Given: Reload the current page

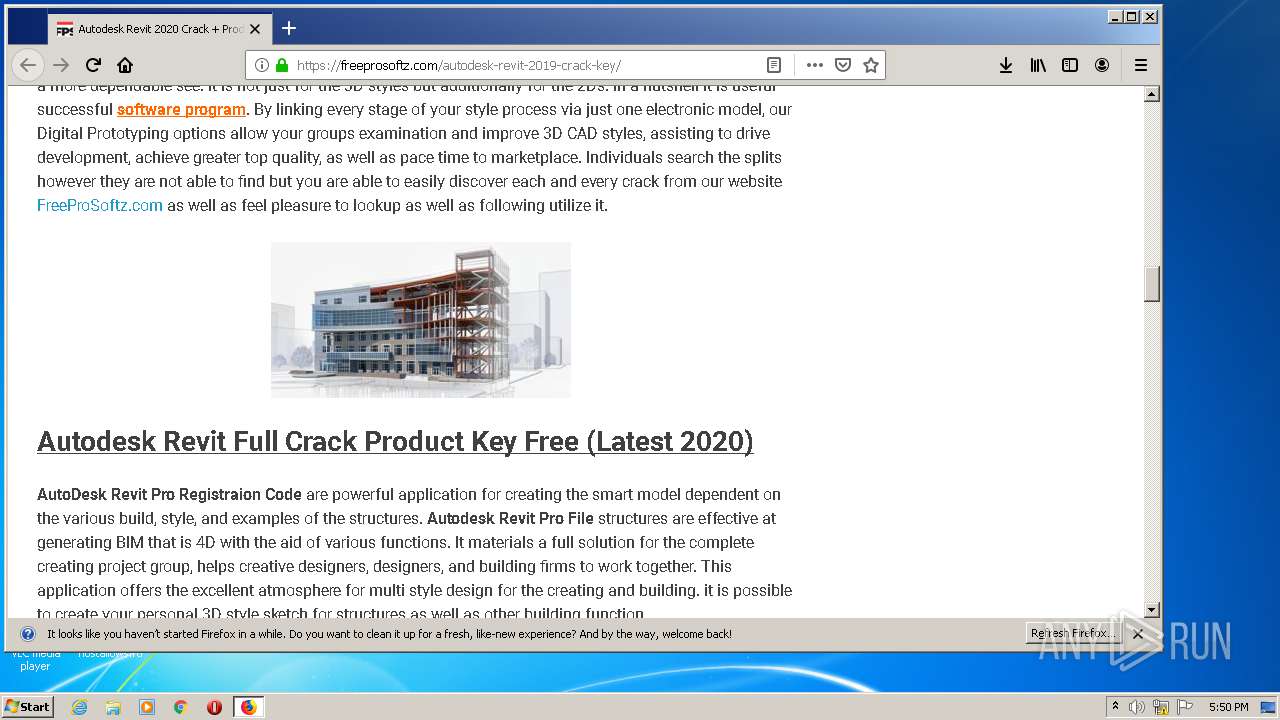Looking at the screenshot, I should coord(93,65).
